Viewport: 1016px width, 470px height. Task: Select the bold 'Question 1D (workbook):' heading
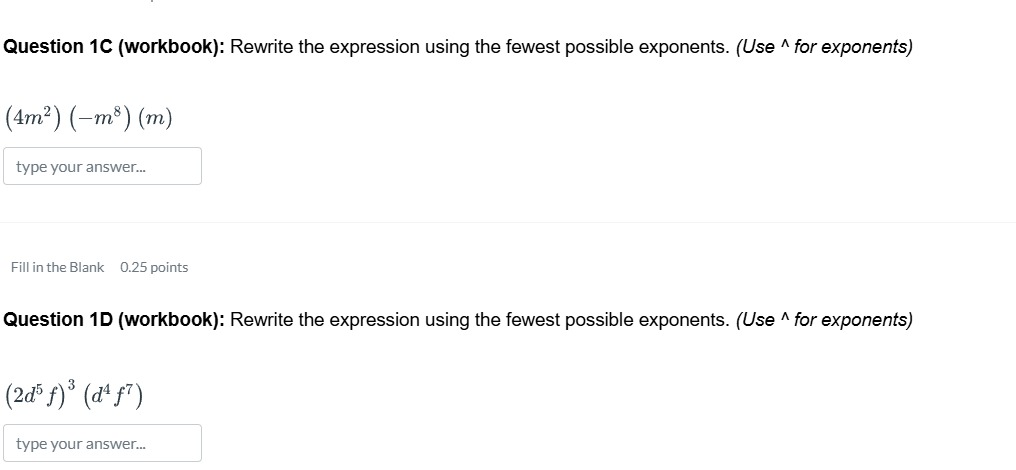pyautogui.click(x=114, y=320)
